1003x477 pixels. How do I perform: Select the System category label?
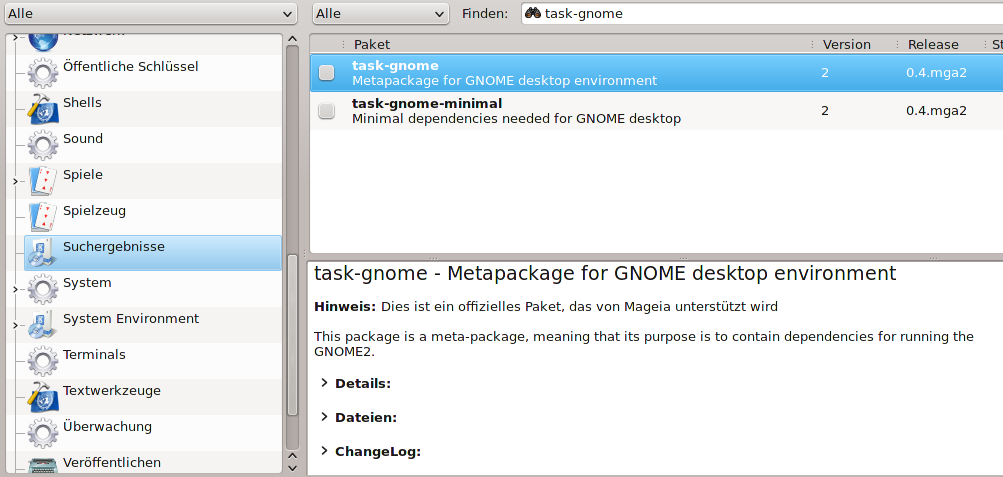coord(86,282)
